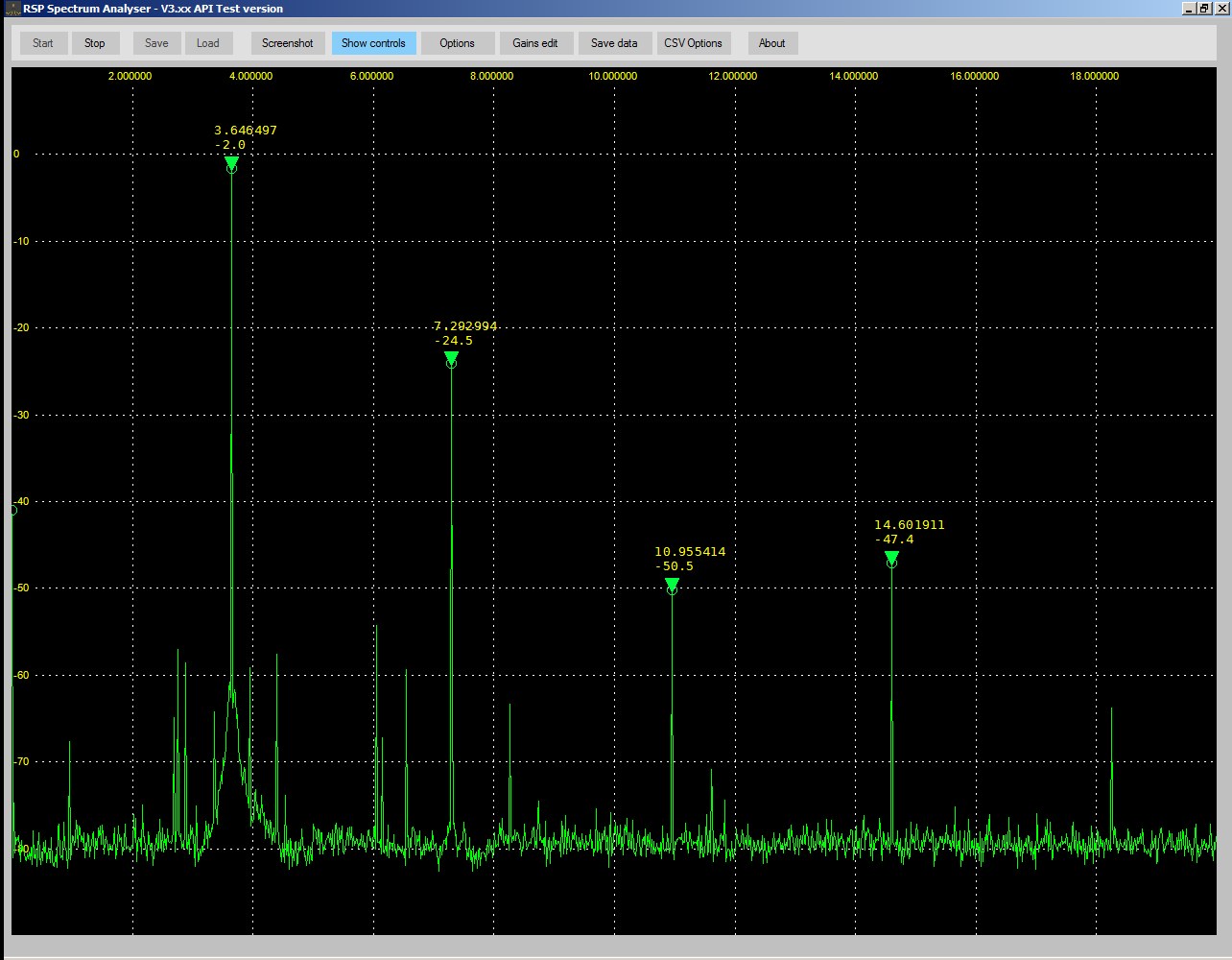
Task: Open CSV Options settings
Action: (x=693, y=43)
